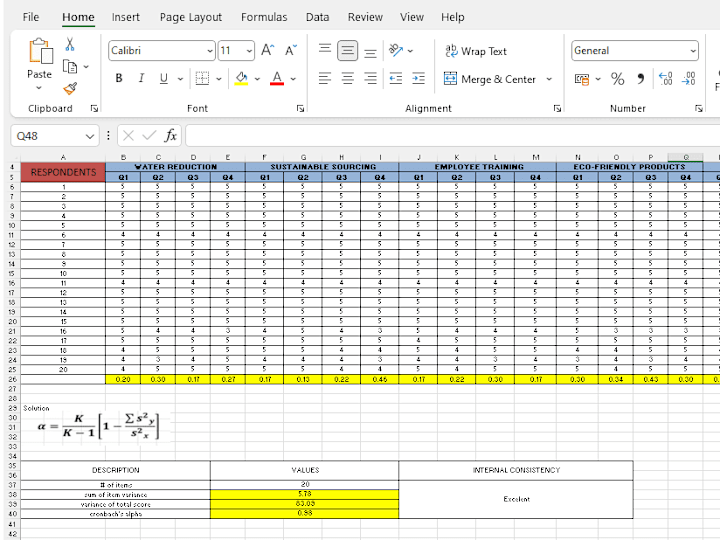
Task: Expand the Paste options arrow
Action: click(39, 88)
